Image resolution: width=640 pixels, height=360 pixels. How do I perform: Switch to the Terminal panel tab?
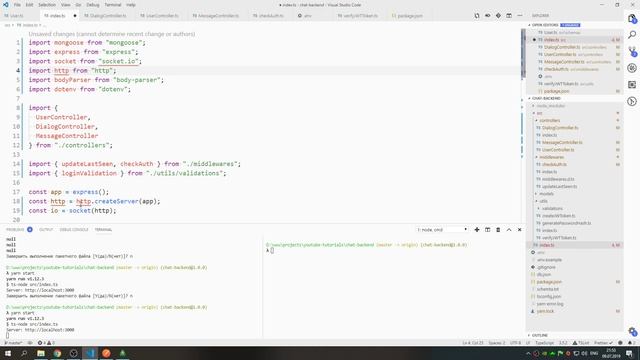click(103, 230)
